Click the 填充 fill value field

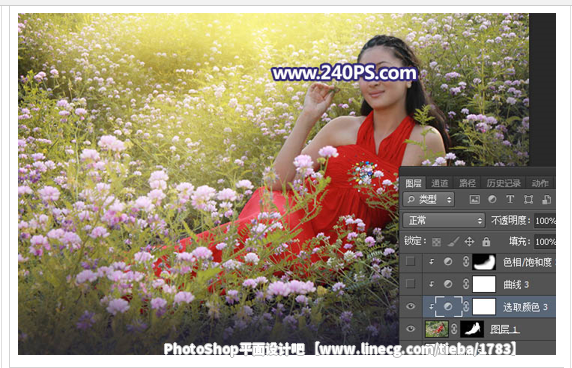[545, 241]
